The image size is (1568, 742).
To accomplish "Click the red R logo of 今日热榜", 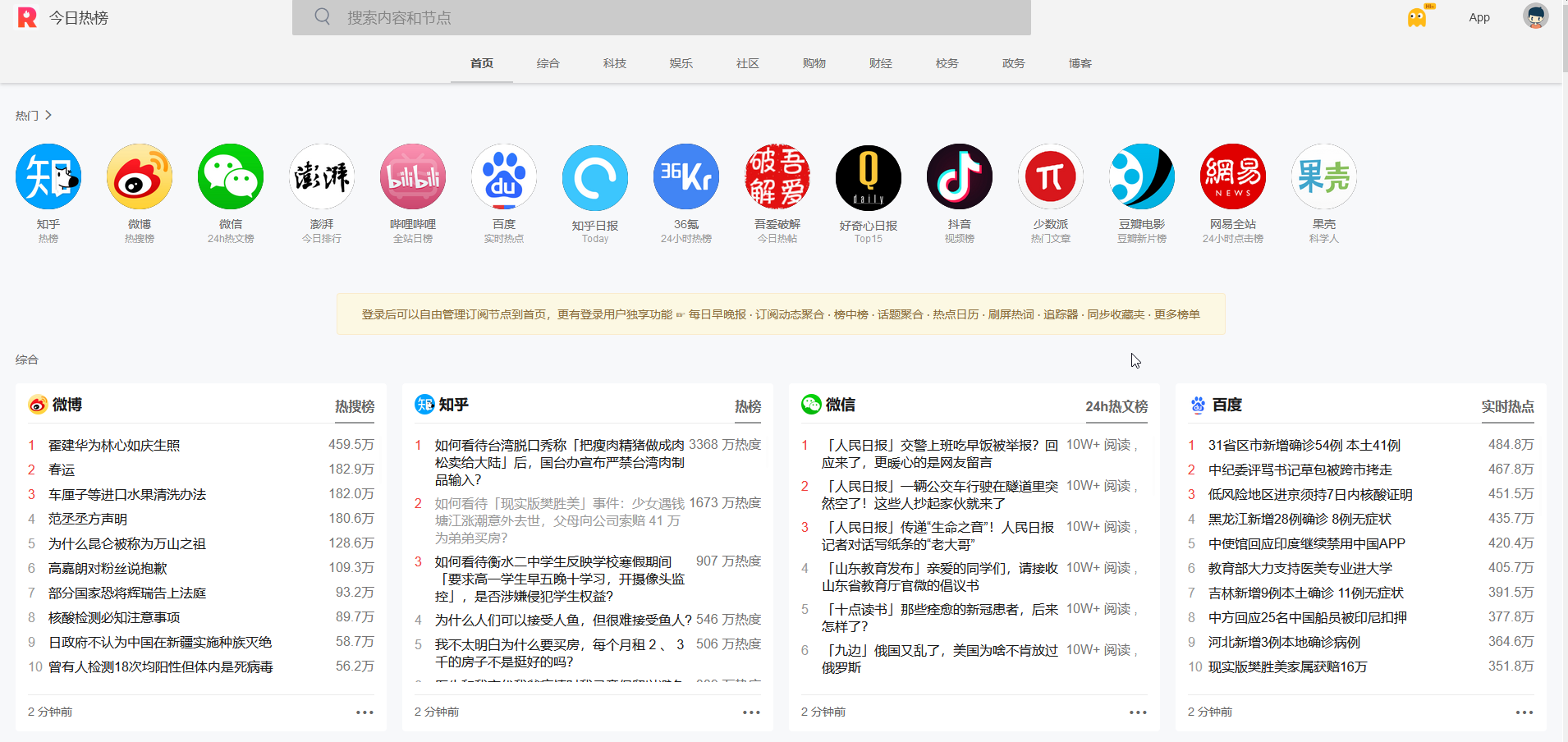I will 27,17.
